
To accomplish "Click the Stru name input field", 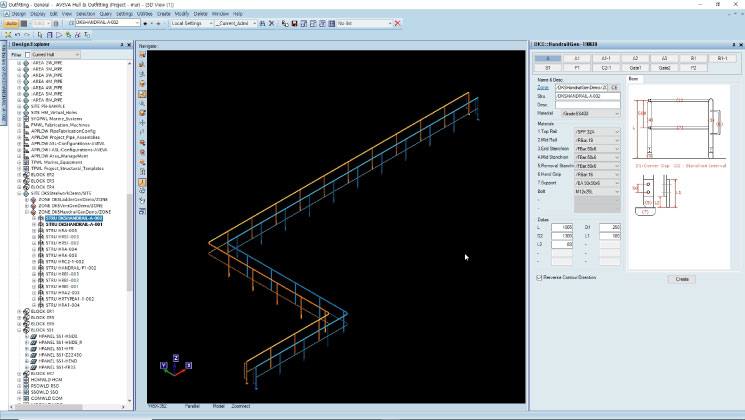I will 588,96.
